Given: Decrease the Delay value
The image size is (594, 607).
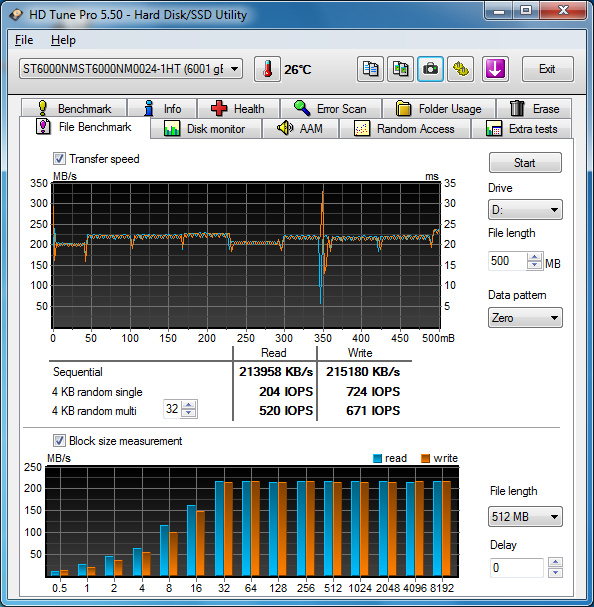Looking at the screenshot, I should 555,572.
